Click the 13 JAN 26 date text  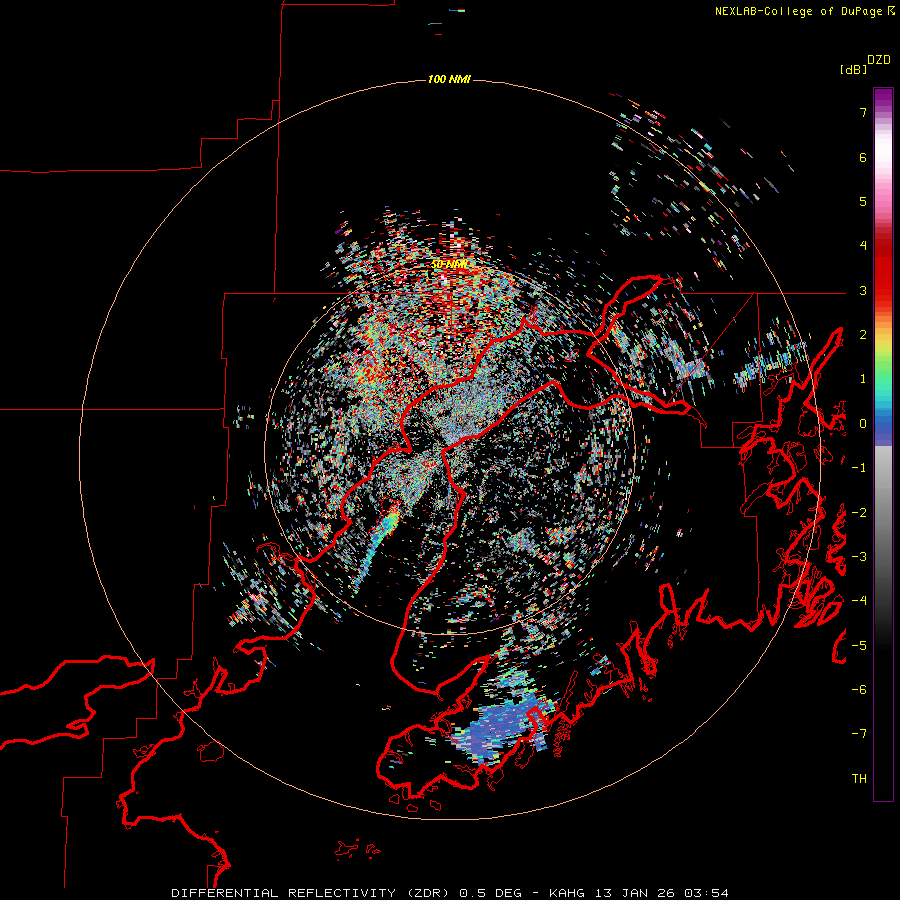pos(637,893)
